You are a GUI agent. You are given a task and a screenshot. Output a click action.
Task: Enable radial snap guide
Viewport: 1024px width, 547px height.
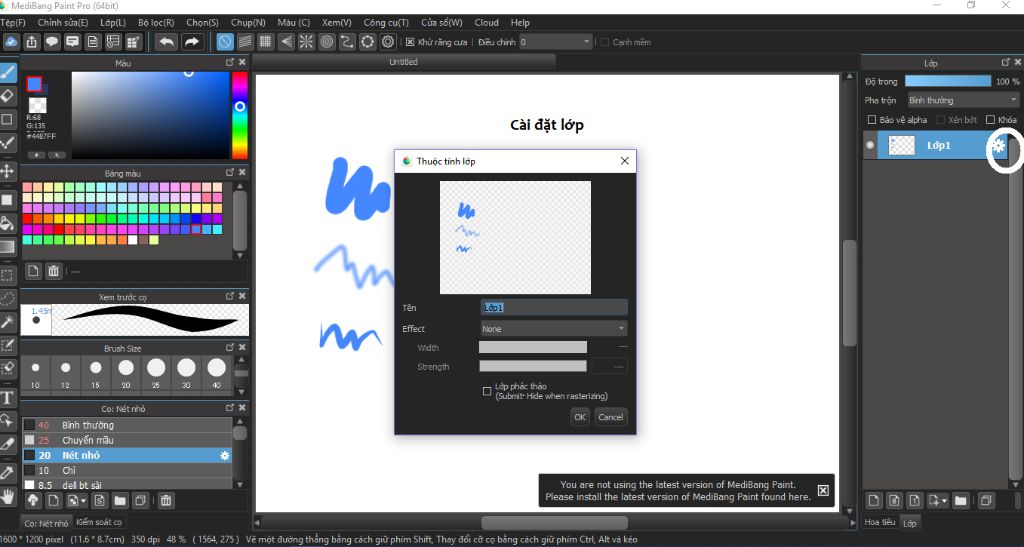coord(306,42)
